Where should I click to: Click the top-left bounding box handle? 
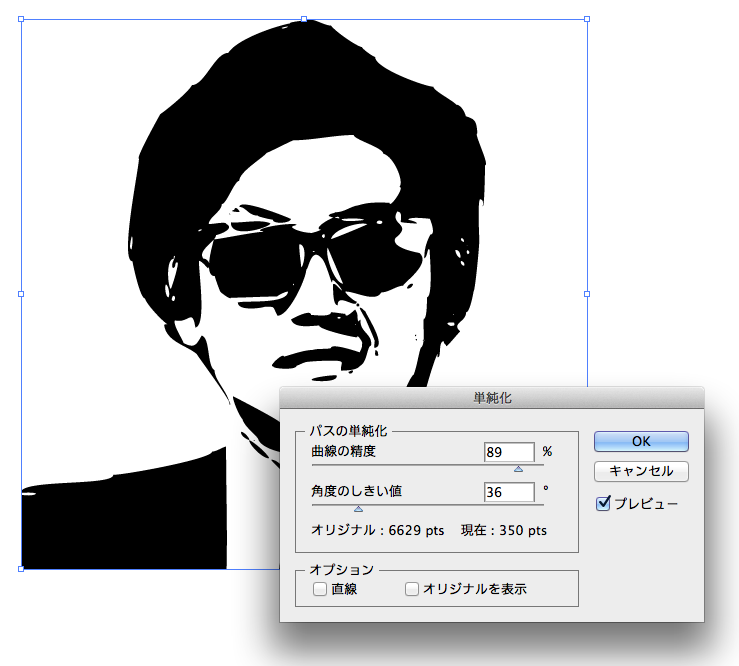(21, 19)
